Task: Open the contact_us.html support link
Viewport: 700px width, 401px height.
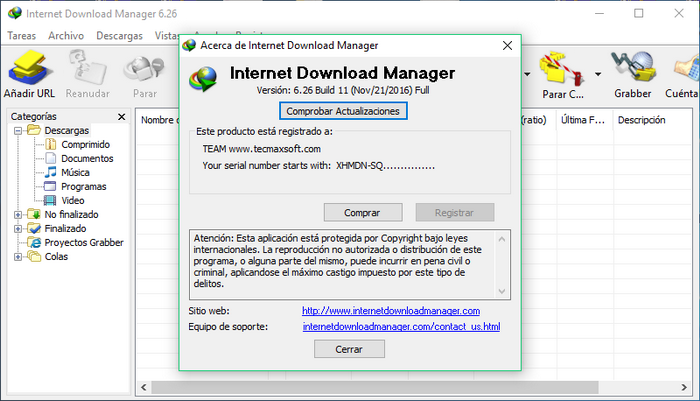Action: (x=401, y=327)
